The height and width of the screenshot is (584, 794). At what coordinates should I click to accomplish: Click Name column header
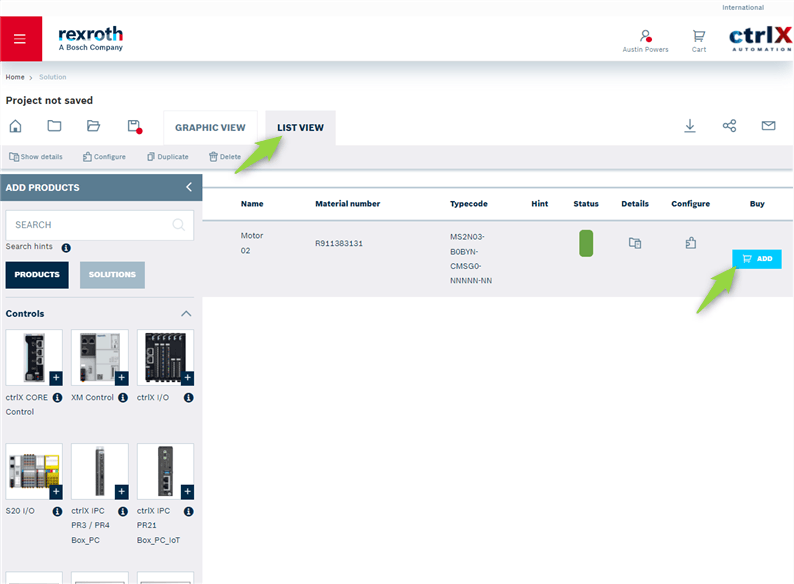coord(252,204)
